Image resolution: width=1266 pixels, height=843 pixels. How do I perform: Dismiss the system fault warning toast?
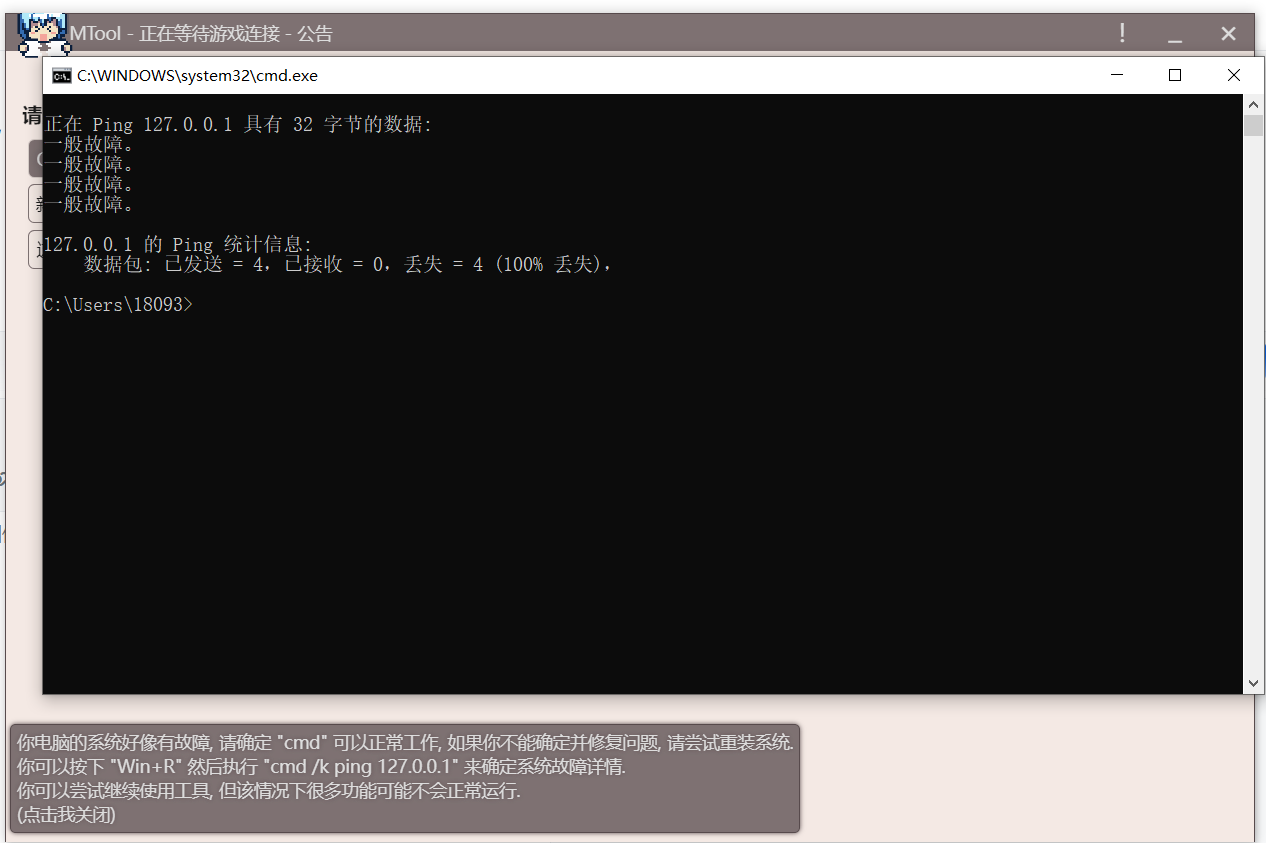click(x=405, y=778)
